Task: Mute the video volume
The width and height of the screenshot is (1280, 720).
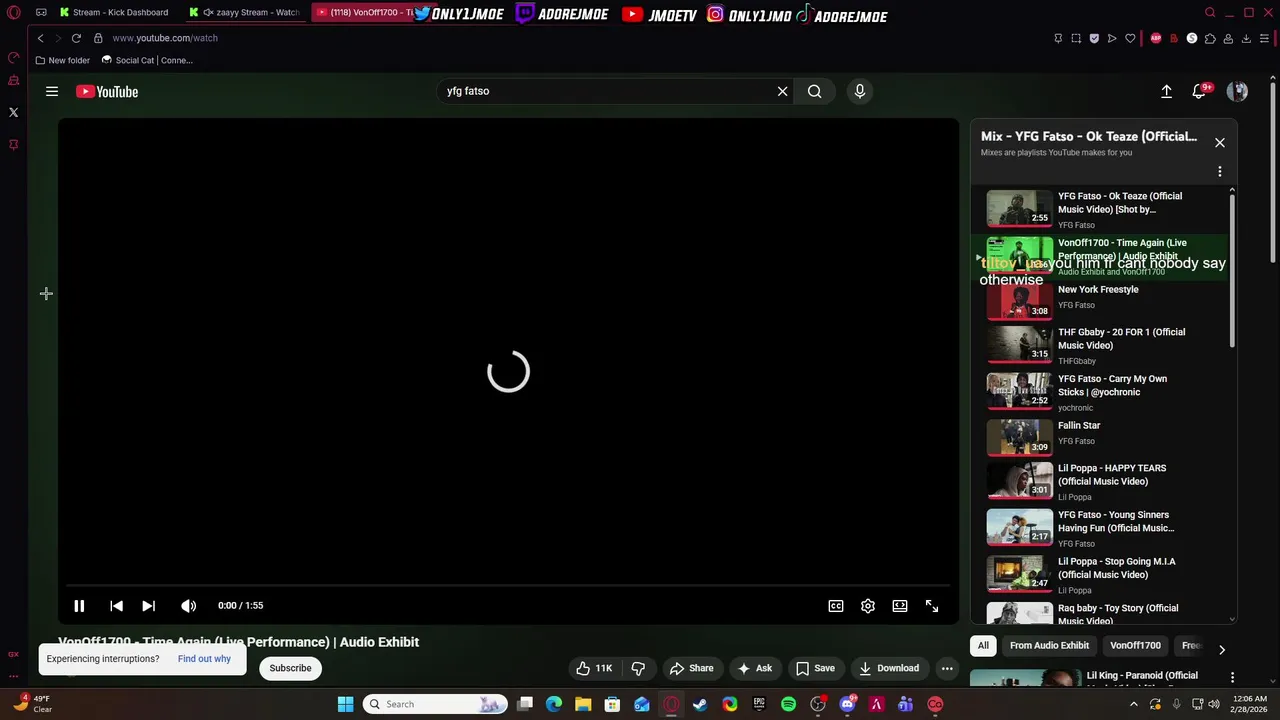Action: pyautogui.click(x=188, y=605)
